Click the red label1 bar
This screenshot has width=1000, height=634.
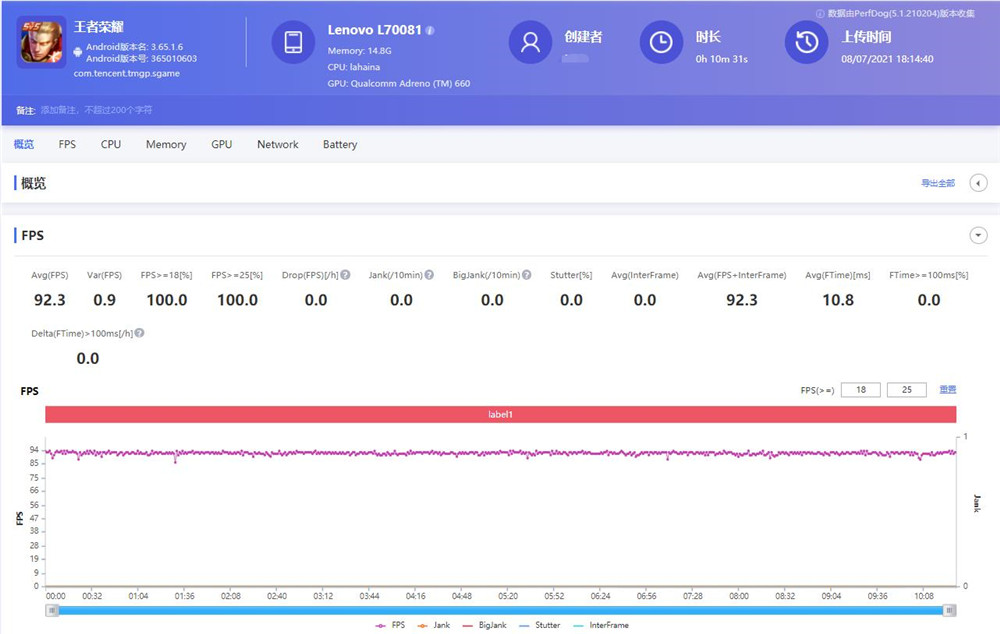coord(501,415)
